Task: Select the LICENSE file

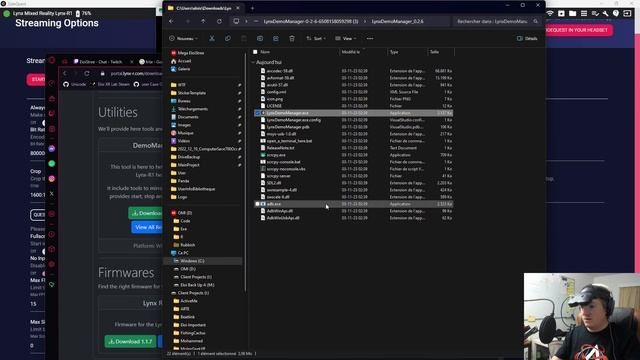Action: [x=274, y=106]
